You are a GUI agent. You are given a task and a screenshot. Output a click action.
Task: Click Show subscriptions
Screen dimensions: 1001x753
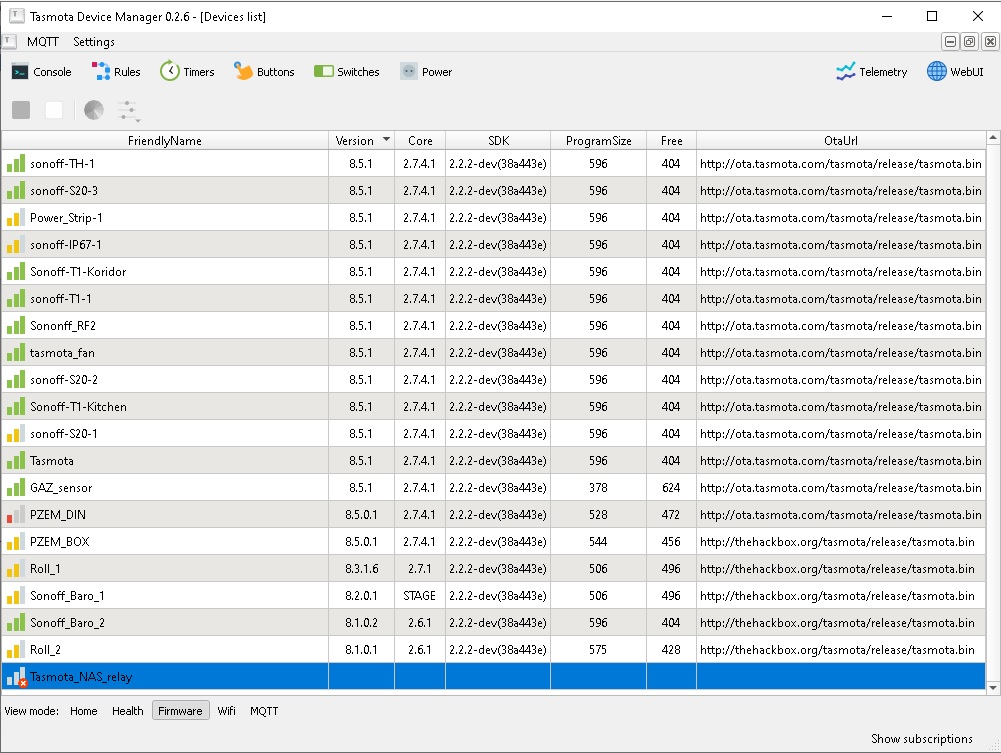[x=921, y=739]
